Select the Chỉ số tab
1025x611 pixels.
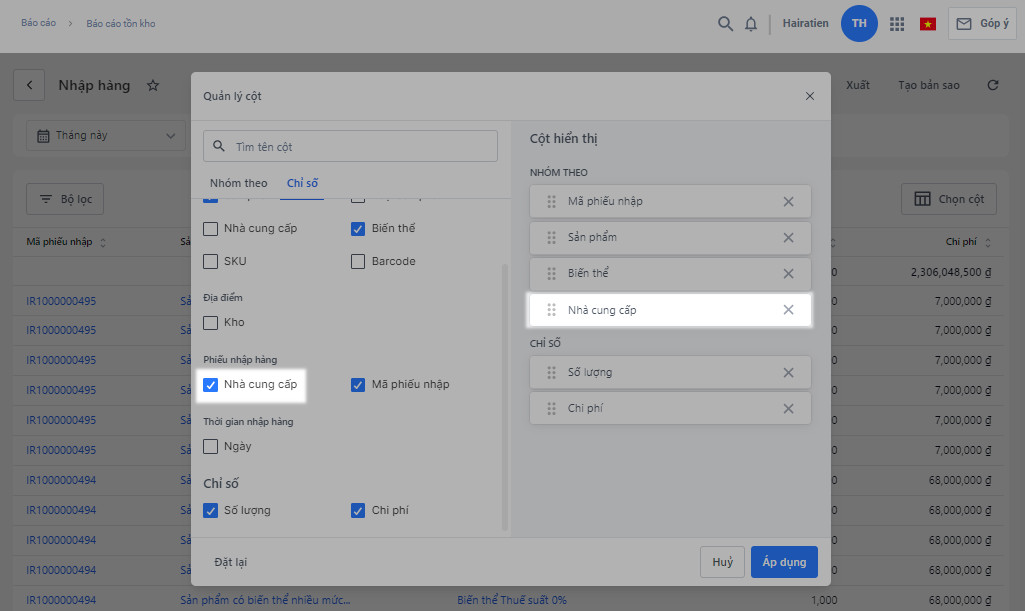302,183
